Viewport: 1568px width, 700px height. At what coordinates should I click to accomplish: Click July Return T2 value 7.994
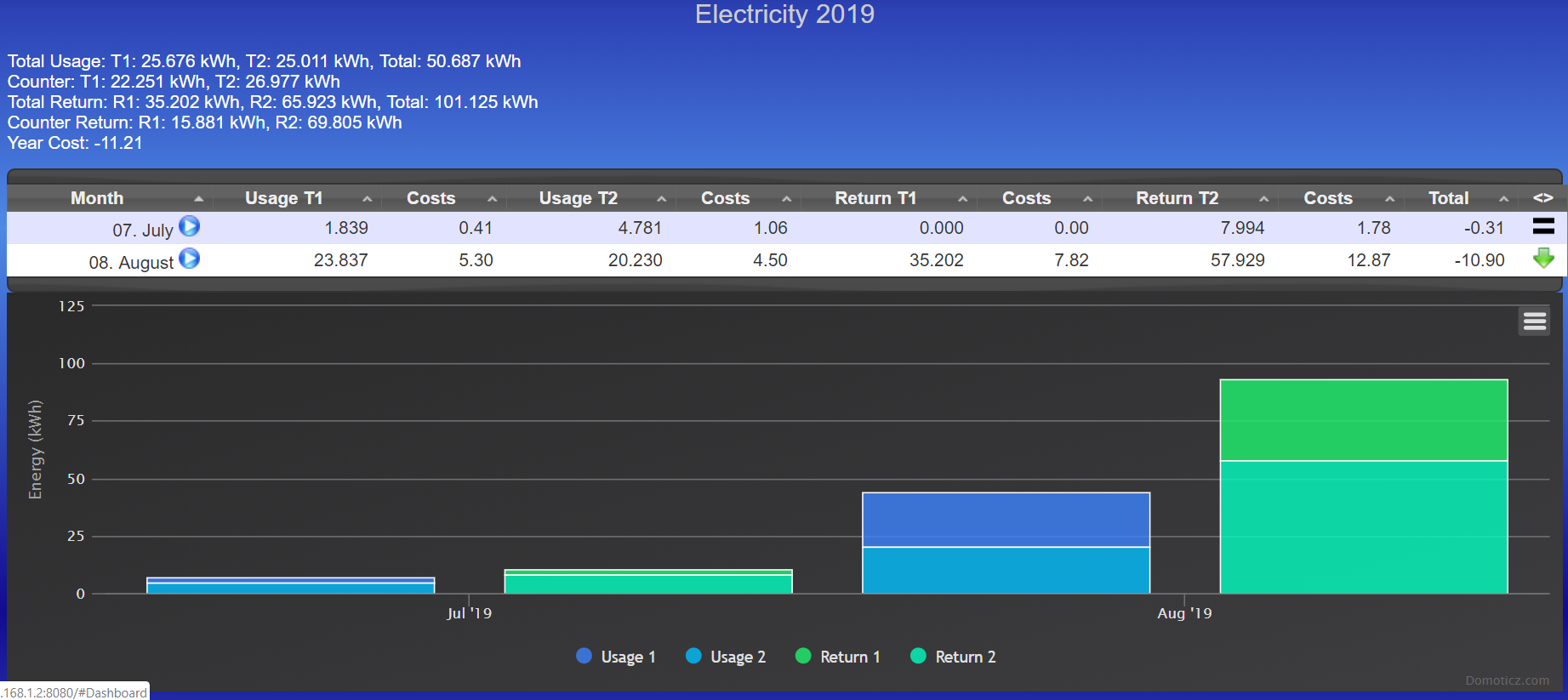pyautogui.click(x=1242, y=228)
